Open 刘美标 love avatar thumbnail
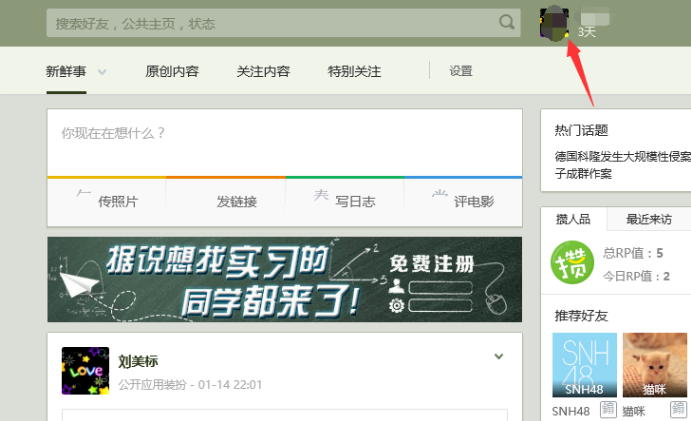691x421 pixels. click(85, 371)
